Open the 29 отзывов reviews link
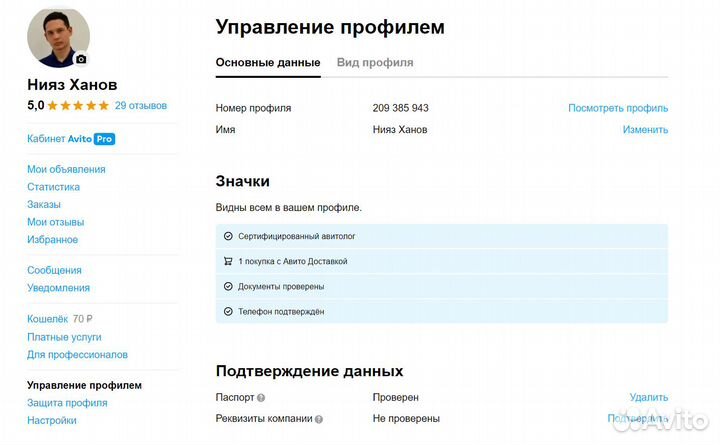The image size is (720, 445). pyautogui.click(x=141, y=106)
